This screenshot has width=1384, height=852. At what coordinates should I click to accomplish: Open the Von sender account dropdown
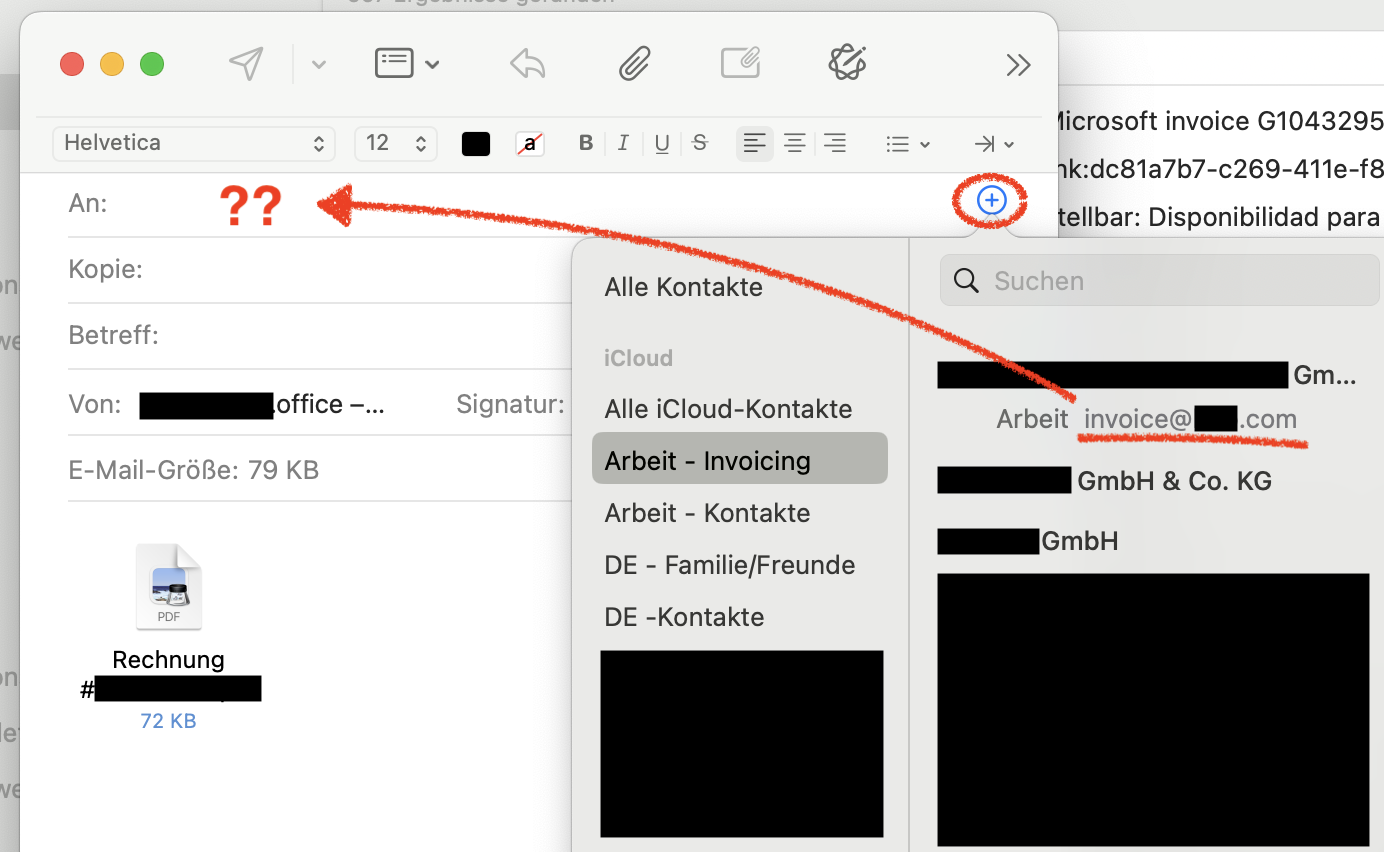click(x=262, y=405)
